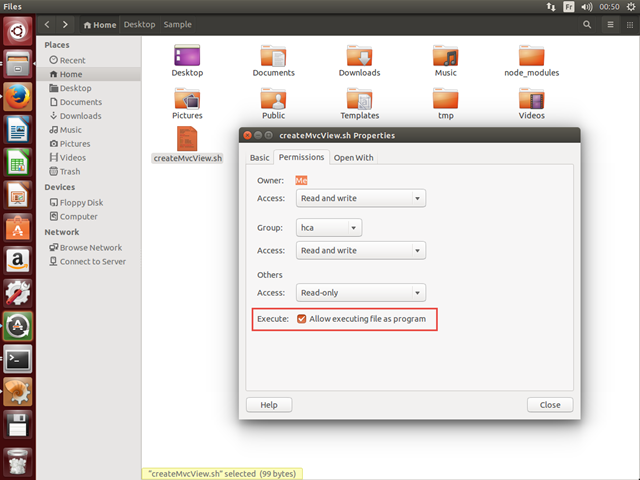Open Downloads in sidebar
The image size is (640, 480).
[x=89, y=116]
